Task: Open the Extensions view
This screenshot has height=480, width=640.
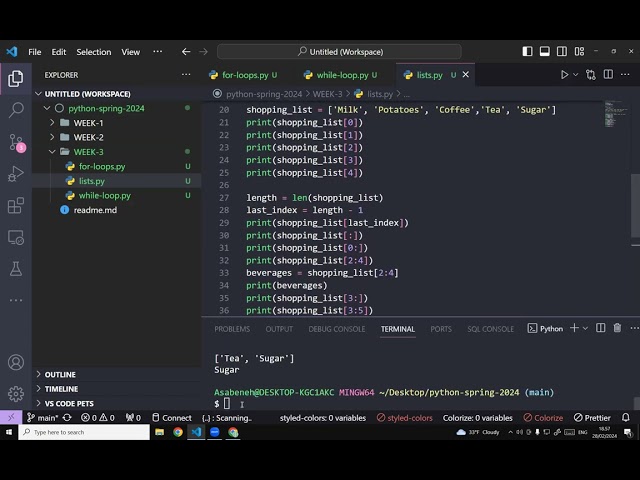Action: click(x=16, y=205)
